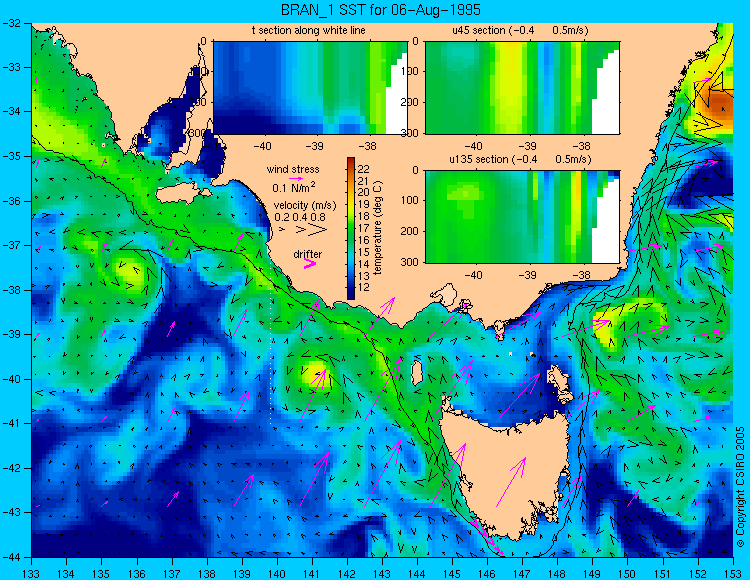The width and height of the screenshot is (750, 580).
Task: Click the longitude axis label 140
Action: click(277, 574)
